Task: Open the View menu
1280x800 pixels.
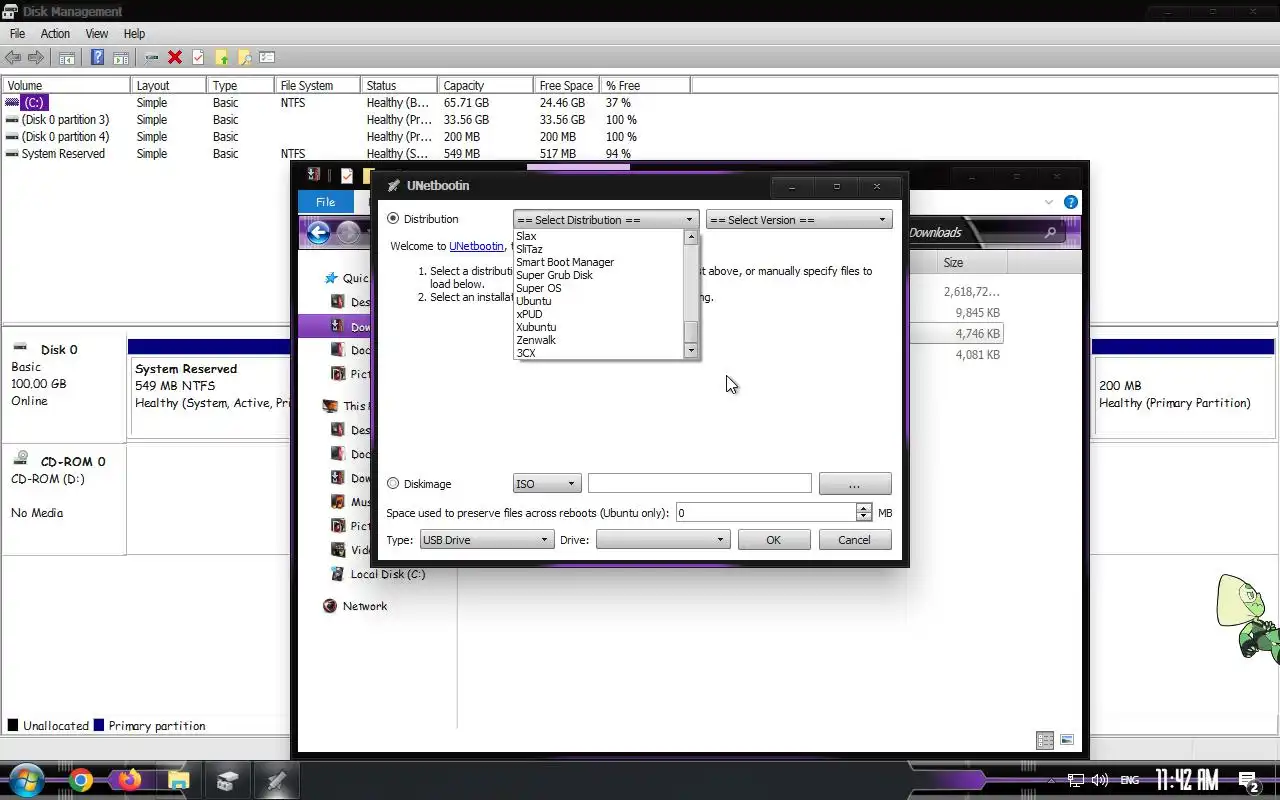Action: coord(97,34)
